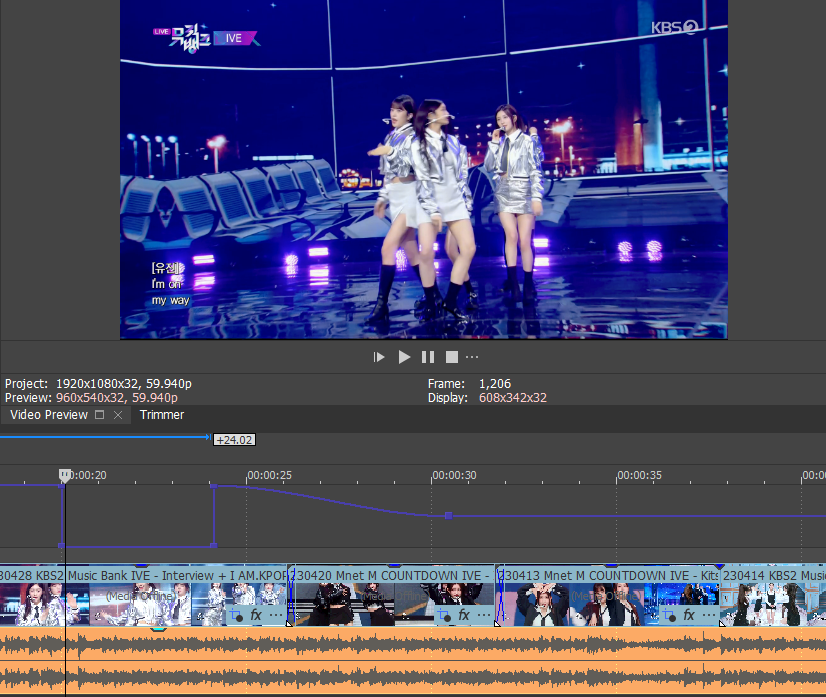Open Pan/Crop on the 230420 Mnet clip

point(444,615)
